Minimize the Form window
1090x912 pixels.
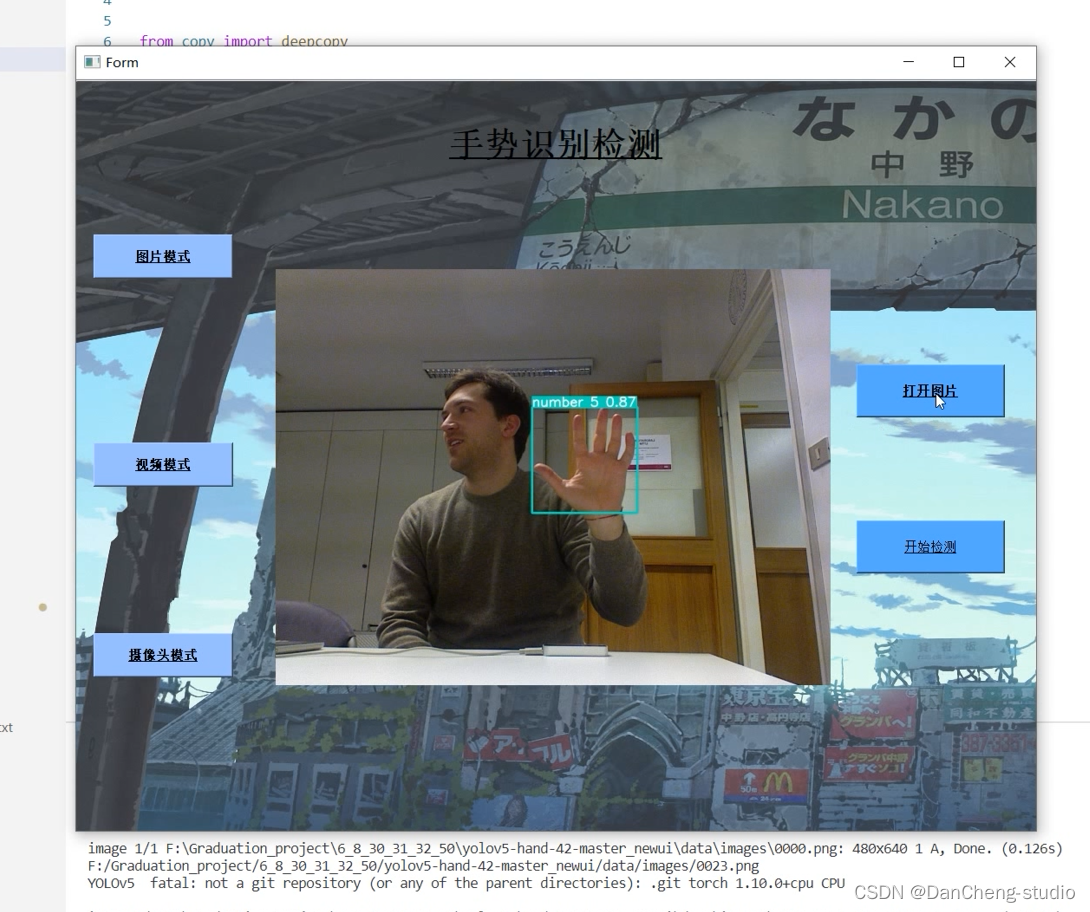point(908,62)
